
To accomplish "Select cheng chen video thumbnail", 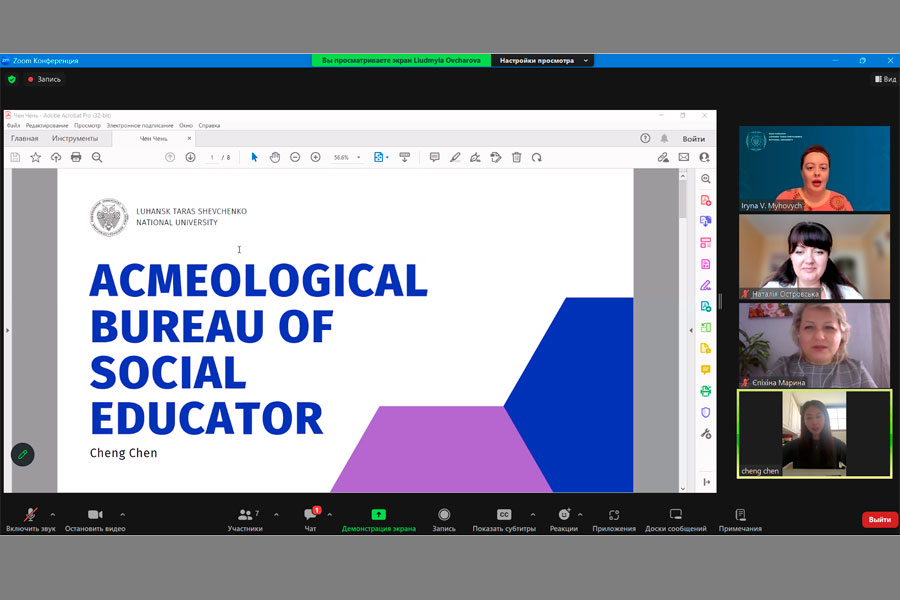I will [814, 433].
